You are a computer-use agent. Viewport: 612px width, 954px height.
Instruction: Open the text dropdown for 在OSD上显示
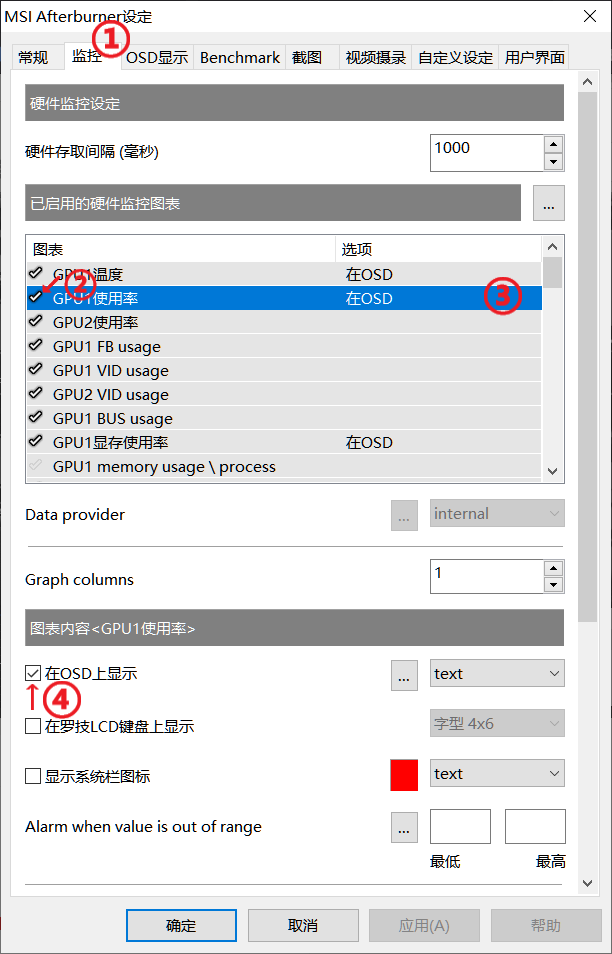coord(497,674)
